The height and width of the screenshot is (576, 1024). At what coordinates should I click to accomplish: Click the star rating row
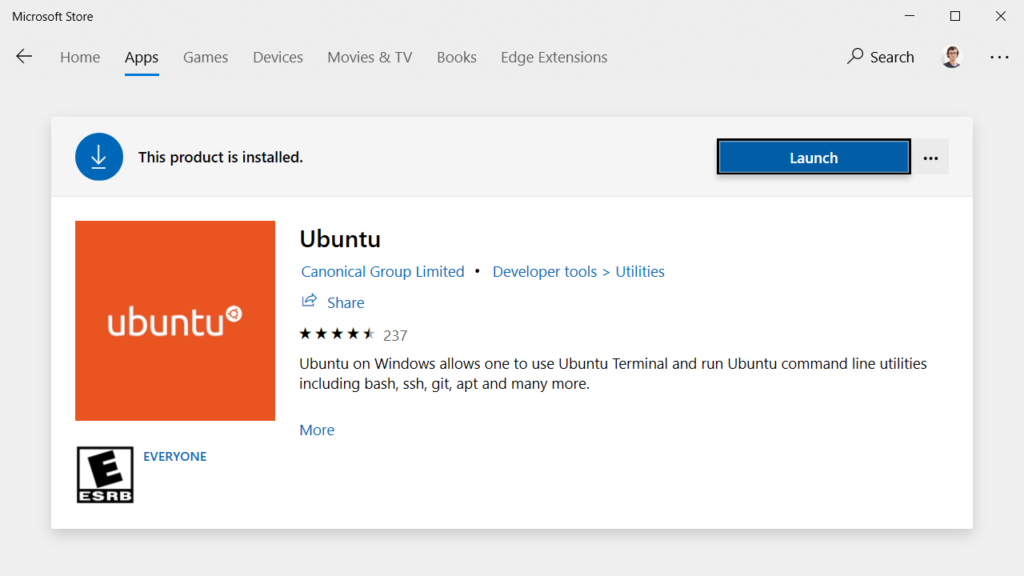coord(337,335)
